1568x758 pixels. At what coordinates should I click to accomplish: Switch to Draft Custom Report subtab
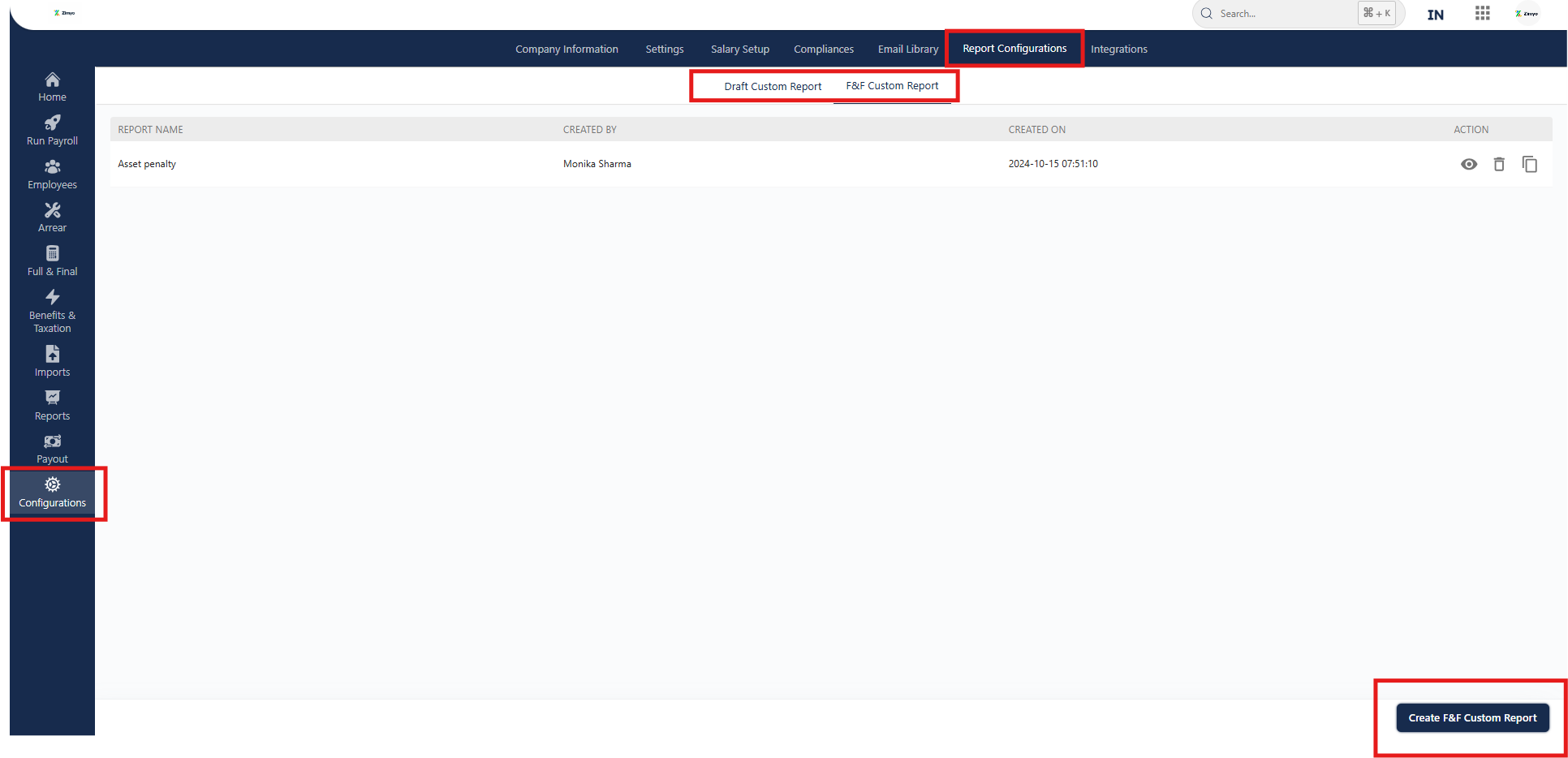[773, 87]
